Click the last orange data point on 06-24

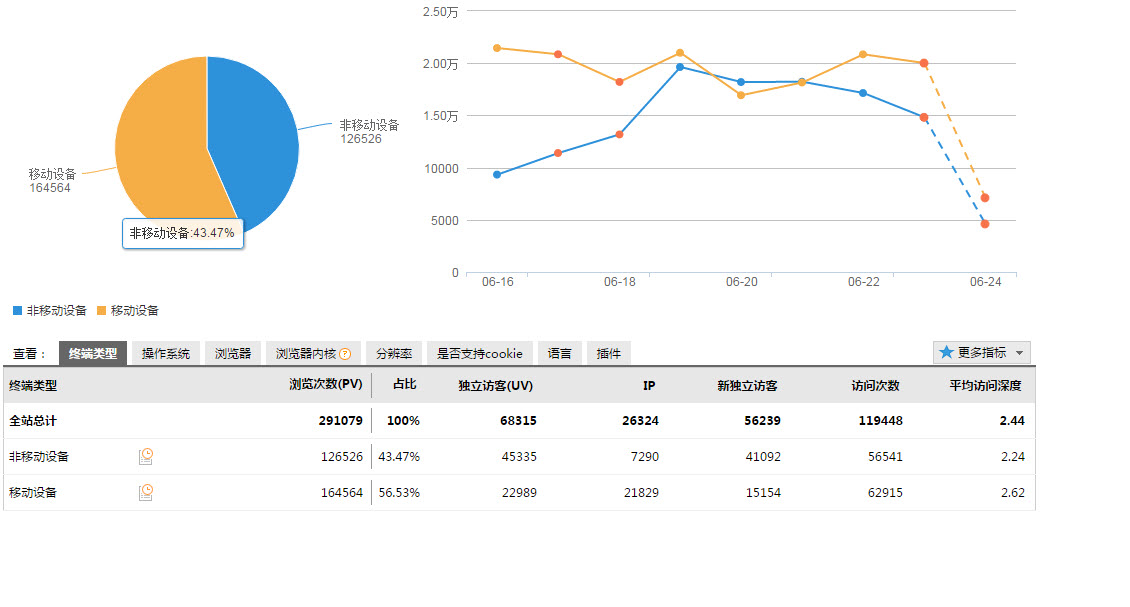985,198
